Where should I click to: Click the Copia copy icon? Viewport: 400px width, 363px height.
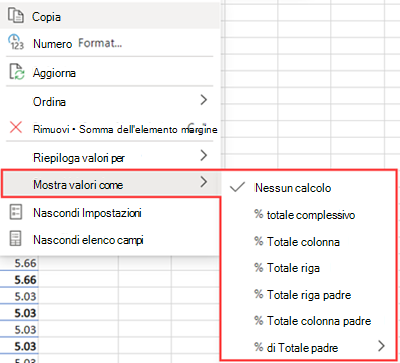[16, 16]
